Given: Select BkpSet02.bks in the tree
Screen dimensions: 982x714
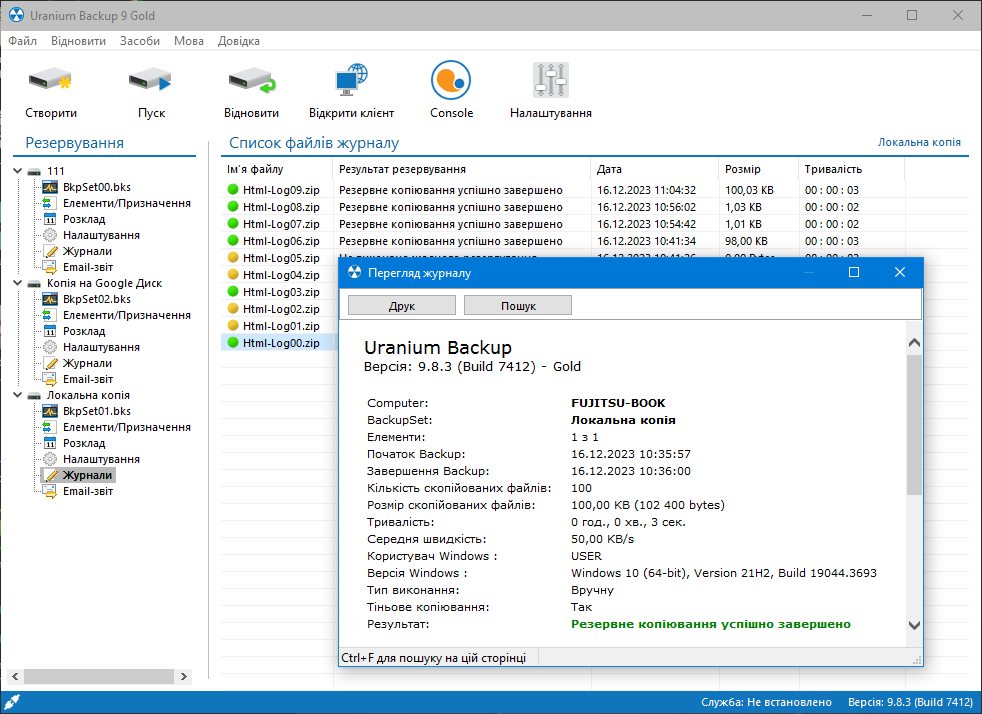Looking at the screenshot, I should coord(96,299).
